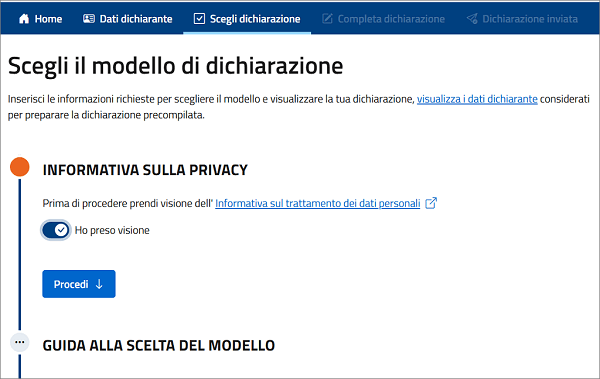Open the Dati dichiarante tab
Image resolution: width=600 pixels, height=379 pixels.
(x=128, y=19)
